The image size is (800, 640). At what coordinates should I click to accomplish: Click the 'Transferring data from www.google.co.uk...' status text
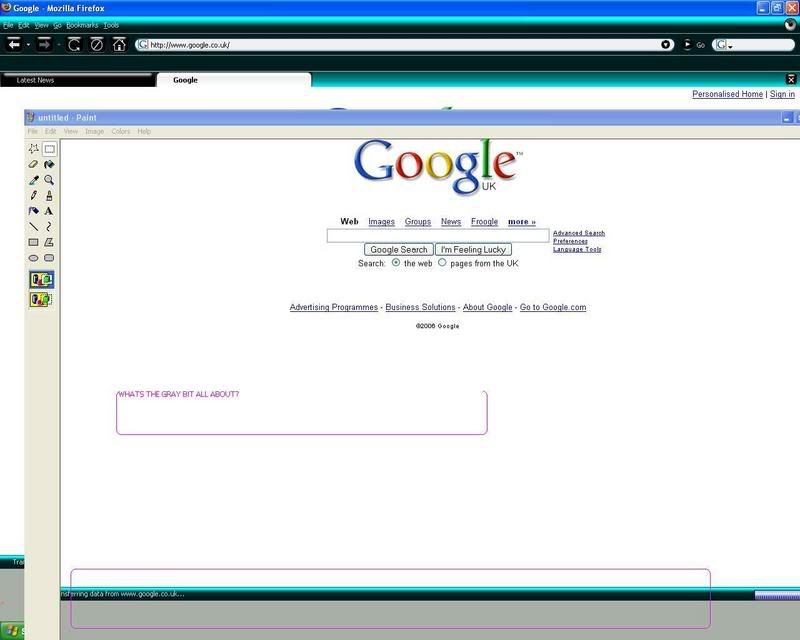[122, 594]
